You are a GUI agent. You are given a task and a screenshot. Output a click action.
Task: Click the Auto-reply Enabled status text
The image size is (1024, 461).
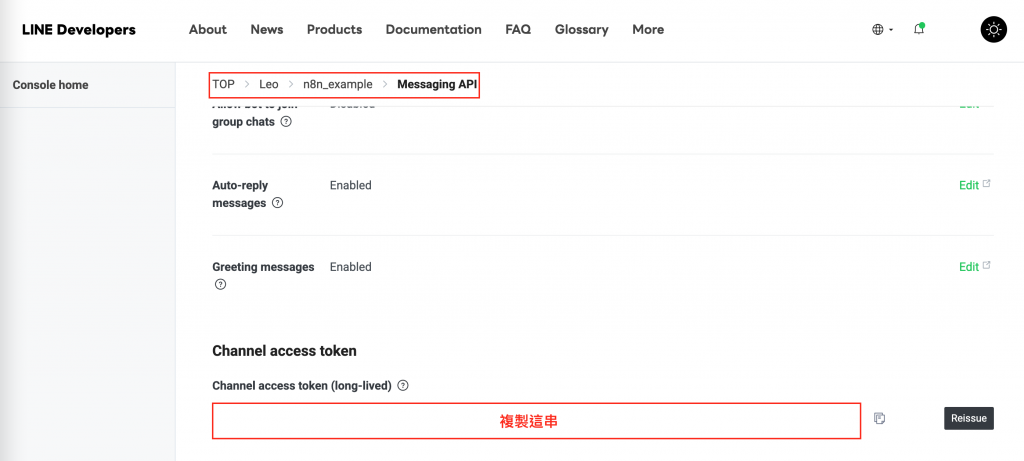(351, 185)
